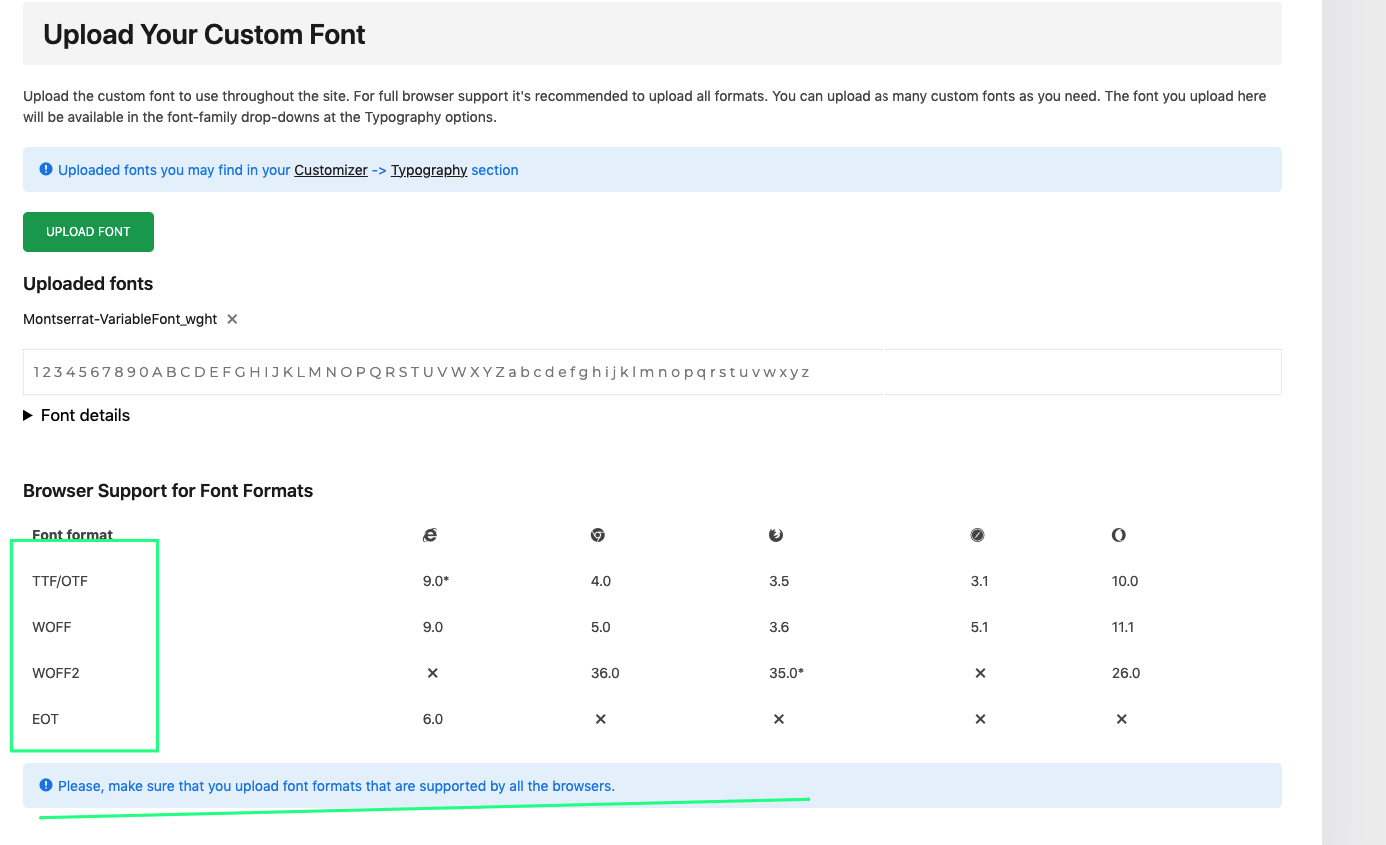Click the Opera browser icon
Viewport: 1386px width, 845px height.
tap(1119, 535)
